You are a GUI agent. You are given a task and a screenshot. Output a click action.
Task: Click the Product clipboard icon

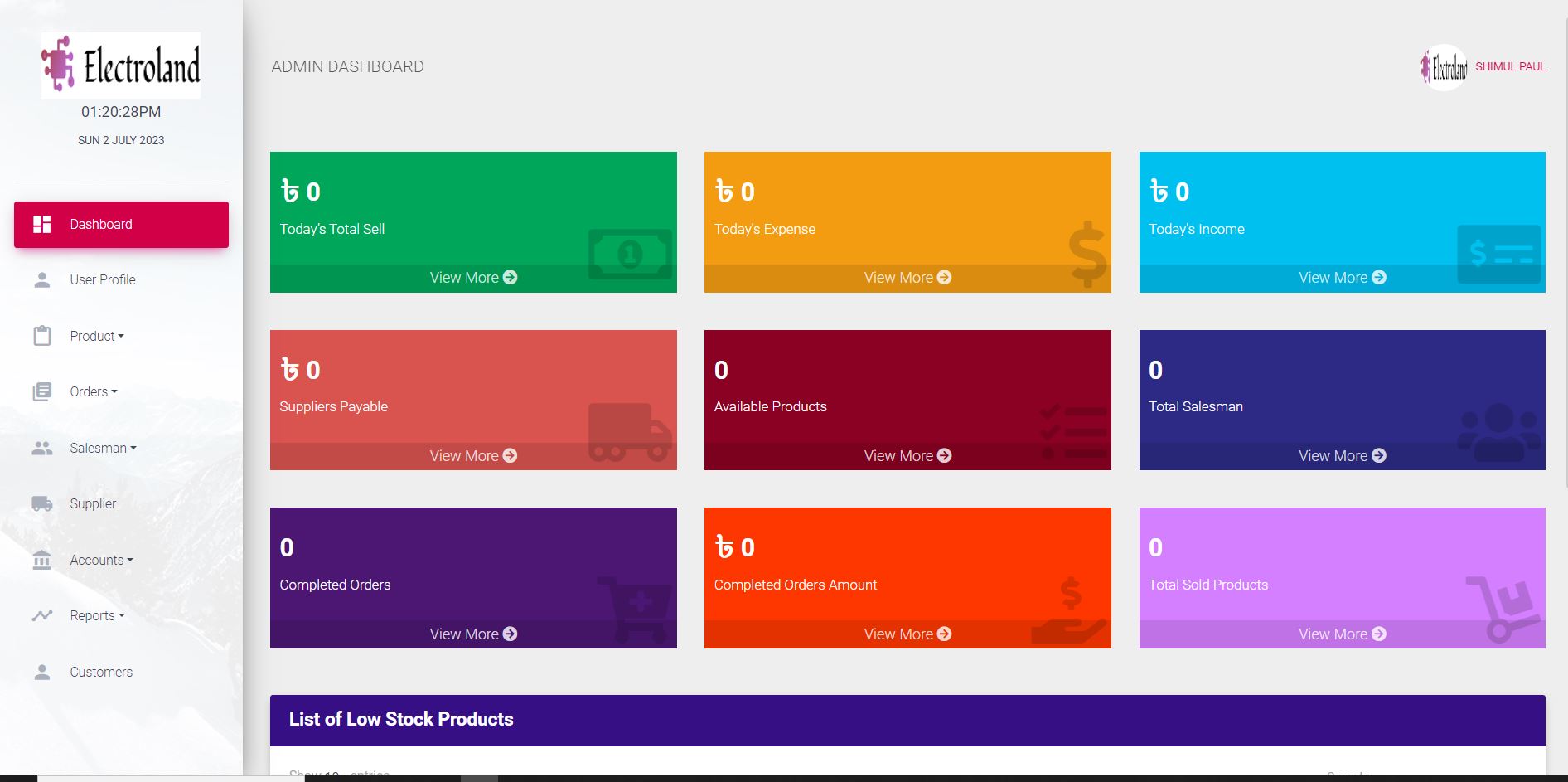coord(42,336)
